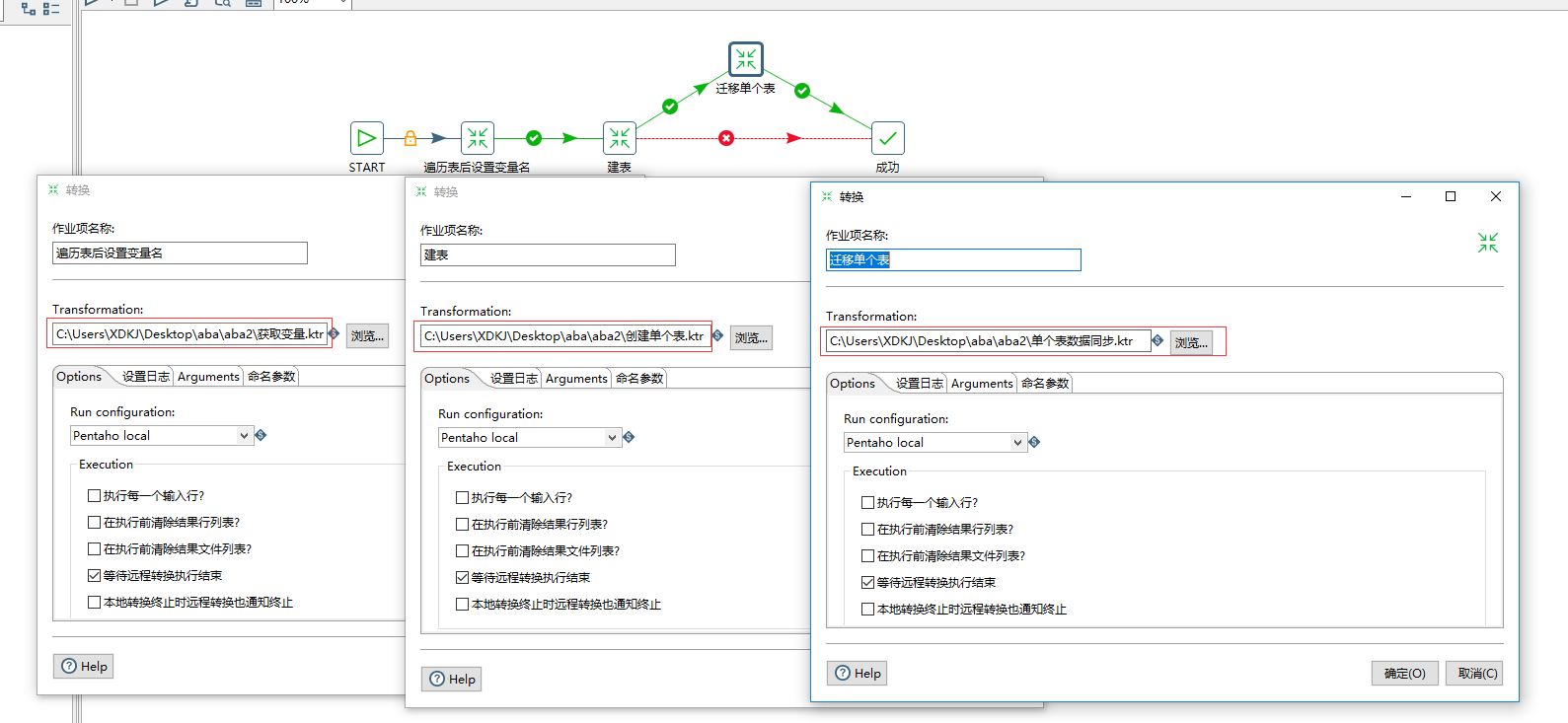Uncheck 等待远程转换执行结束 in 迁移单个表 dialog
Screen dimensions: 1568x723
867,582
